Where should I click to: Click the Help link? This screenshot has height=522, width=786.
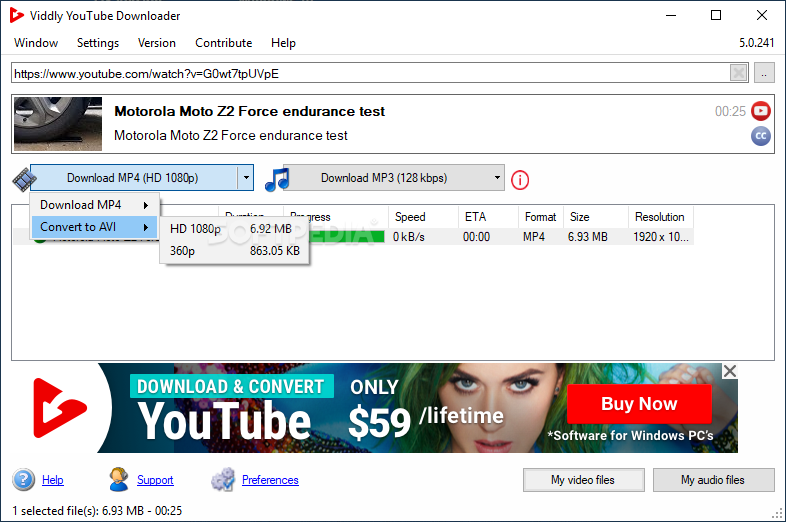53,480
